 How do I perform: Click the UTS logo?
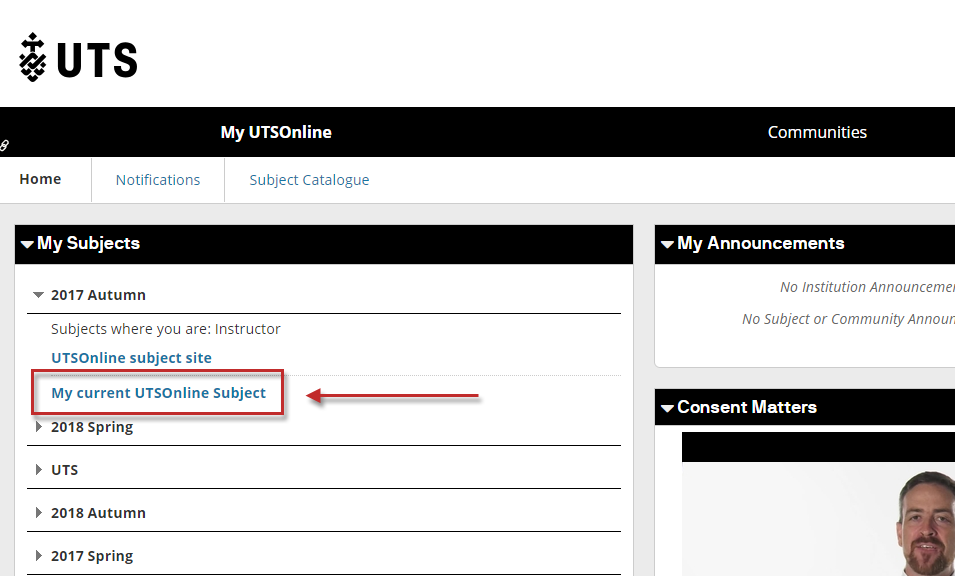tap(78, 58)
